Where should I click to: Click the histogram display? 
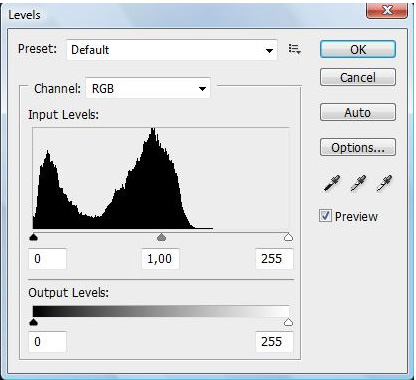(x=161, y=178)
